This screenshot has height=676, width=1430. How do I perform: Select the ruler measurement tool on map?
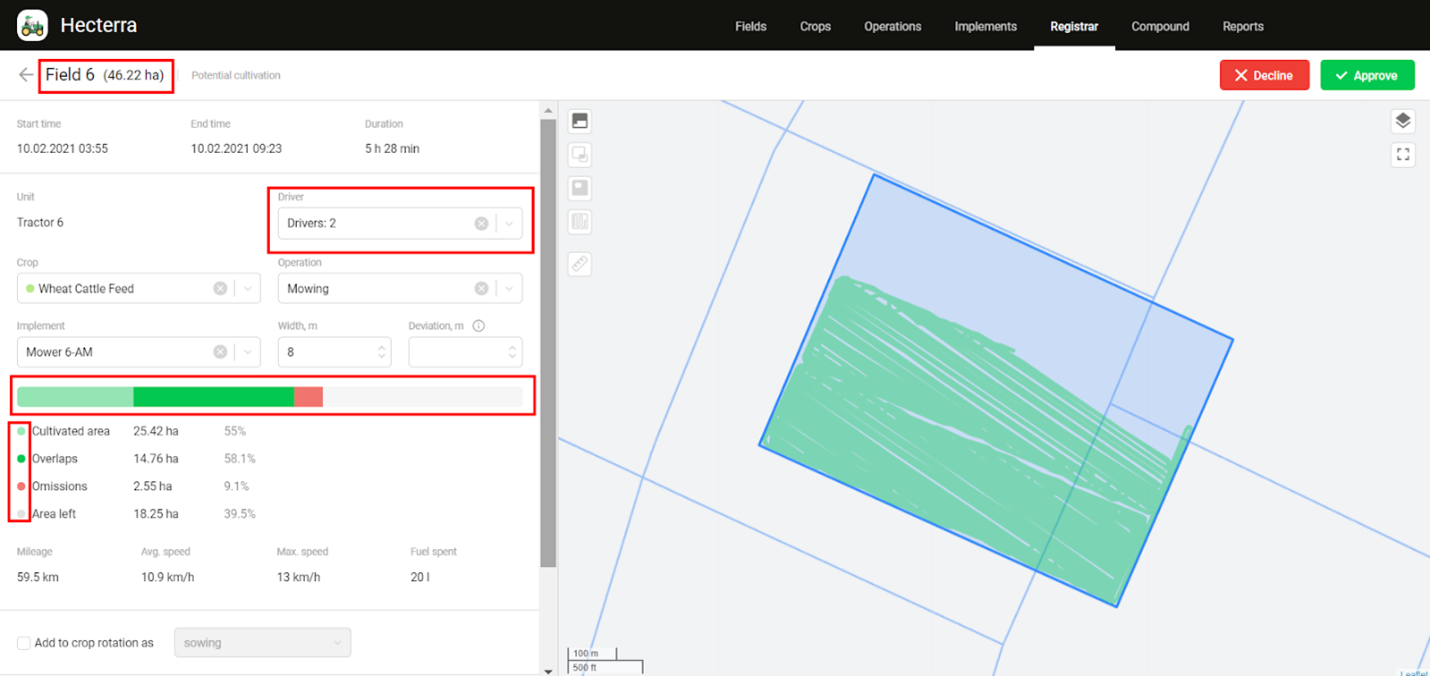click(579, 264)
